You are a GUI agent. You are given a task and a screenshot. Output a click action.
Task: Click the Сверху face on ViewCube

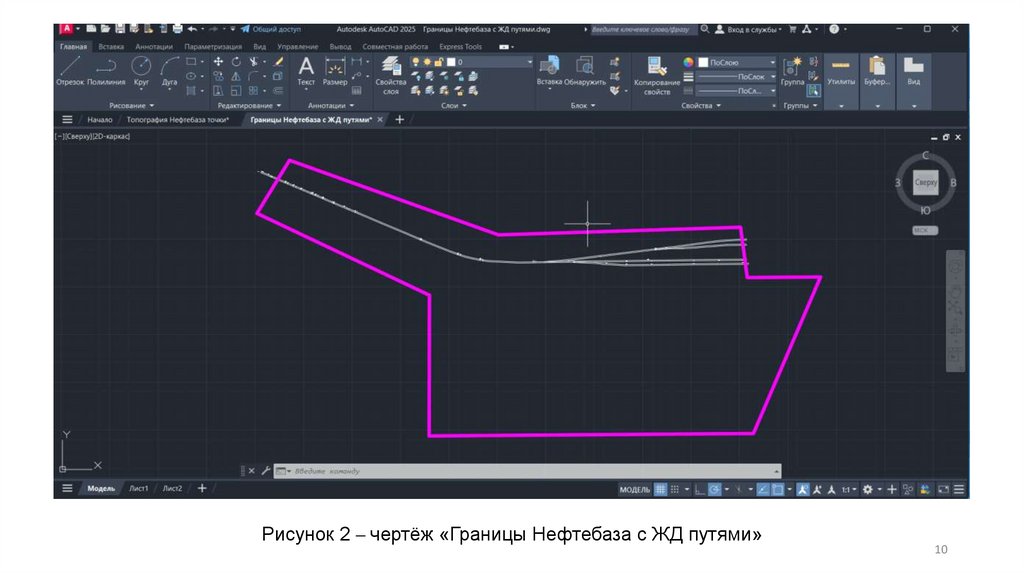925,182
